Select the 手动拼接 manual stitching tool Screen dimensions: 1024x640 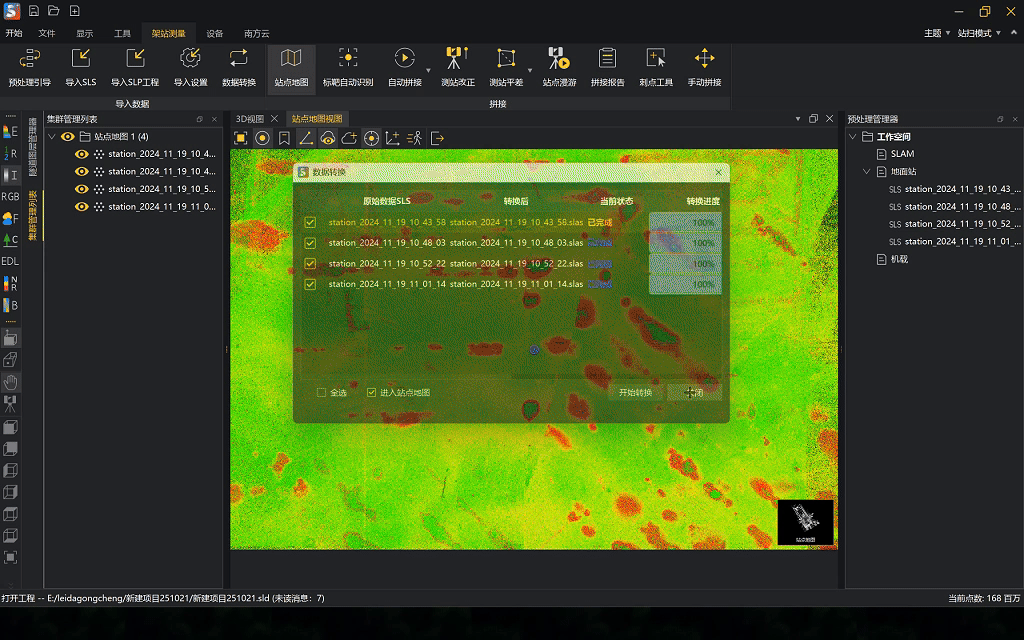click(x=704, y=66)
